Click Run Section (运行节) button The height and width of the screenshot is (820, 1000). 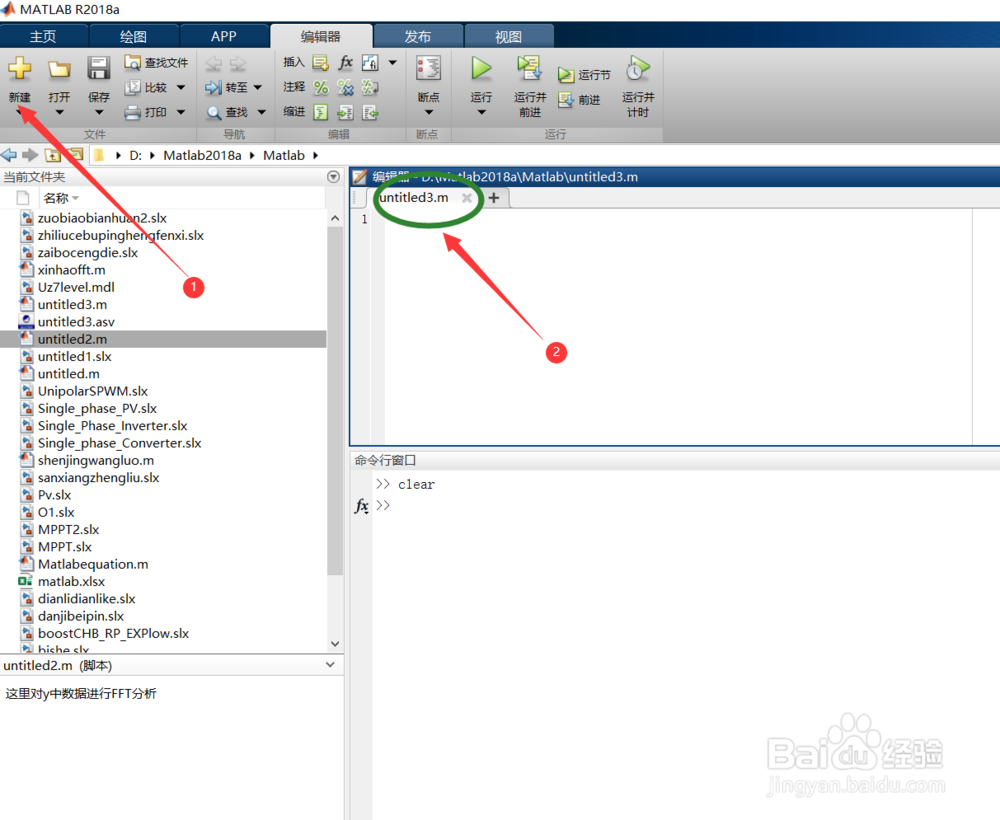(584, 75)
